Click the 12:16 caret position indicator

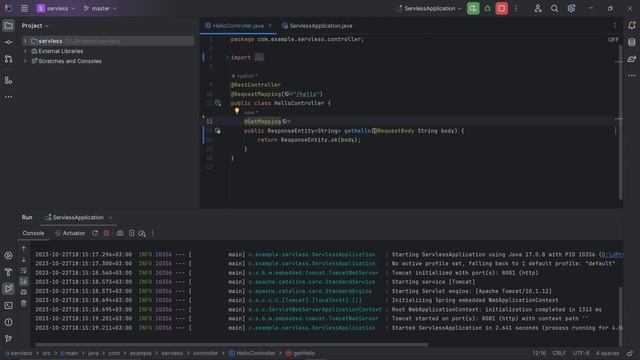pyautogui.click(x=539, y=353)
